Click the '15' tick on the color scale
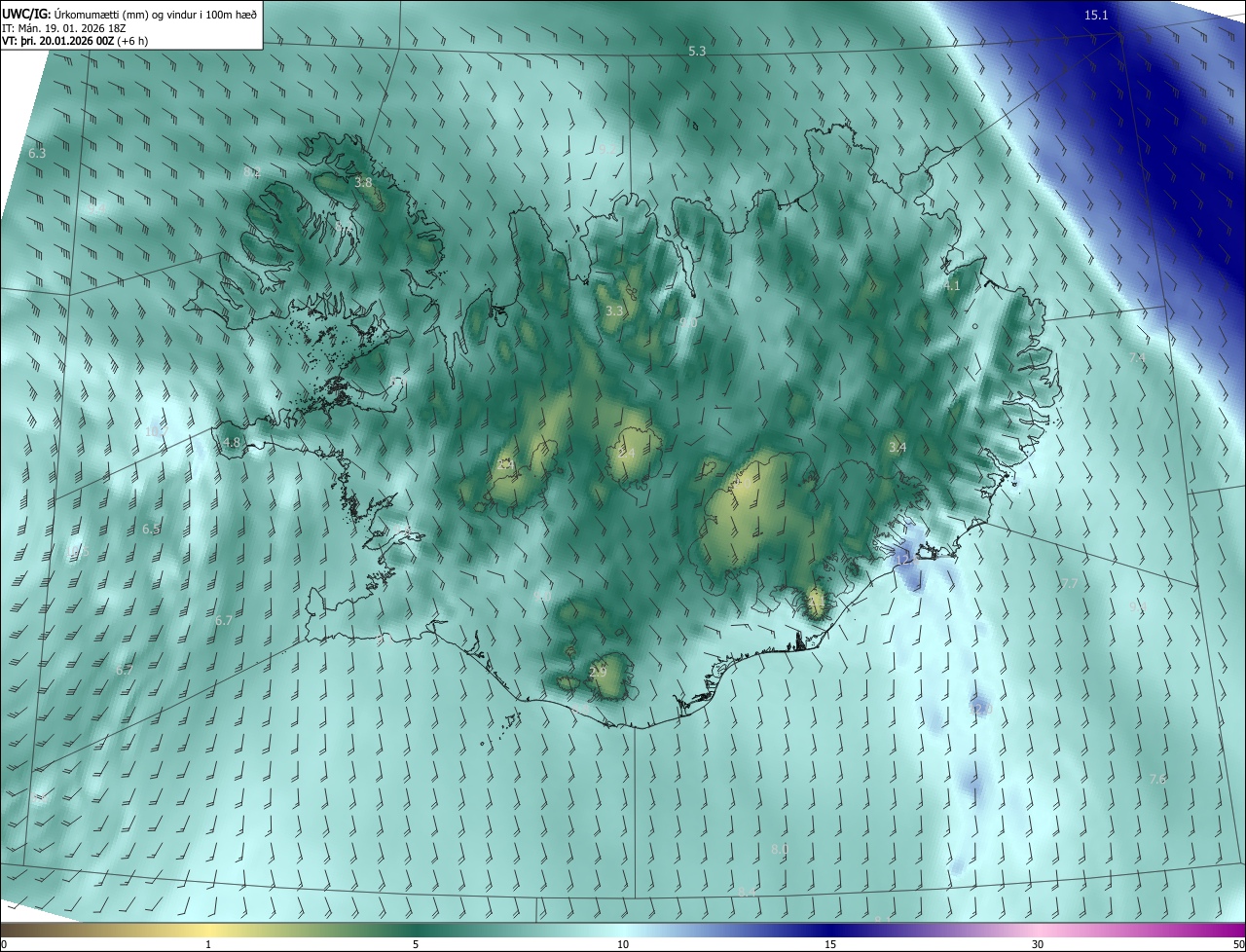Image resolution: width=1246 pixels, height=952 pixels. [830, 944]
